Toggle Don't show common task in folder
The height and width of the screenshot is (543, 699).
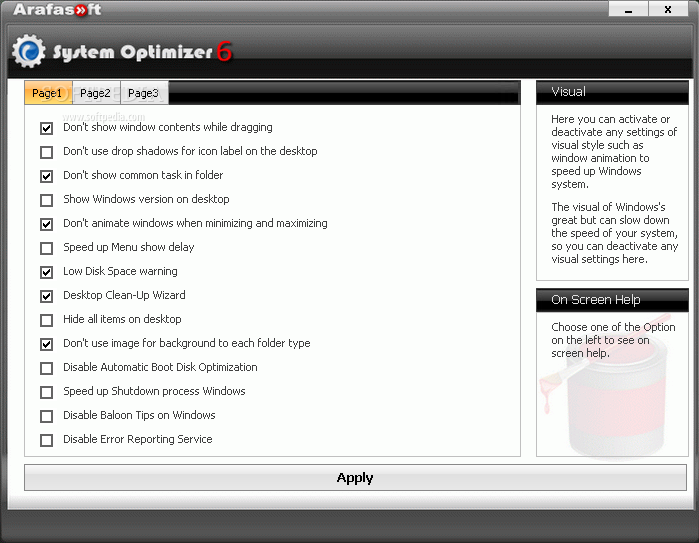46,176
